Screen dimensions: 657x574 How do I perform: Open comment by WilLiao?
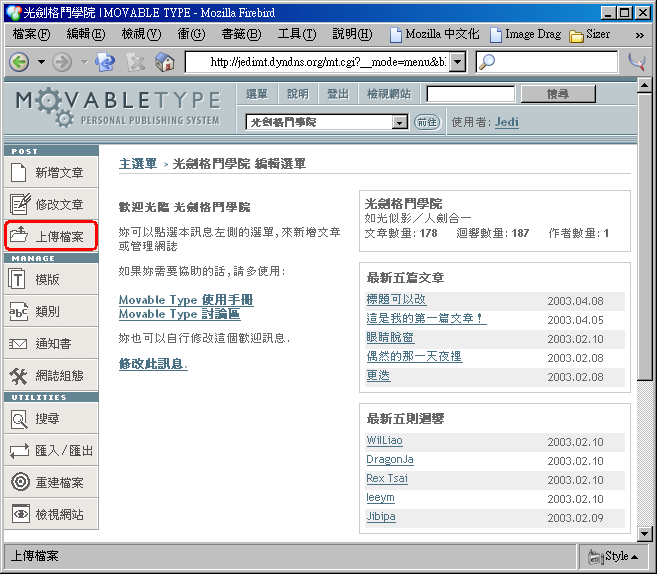(385, 440)
